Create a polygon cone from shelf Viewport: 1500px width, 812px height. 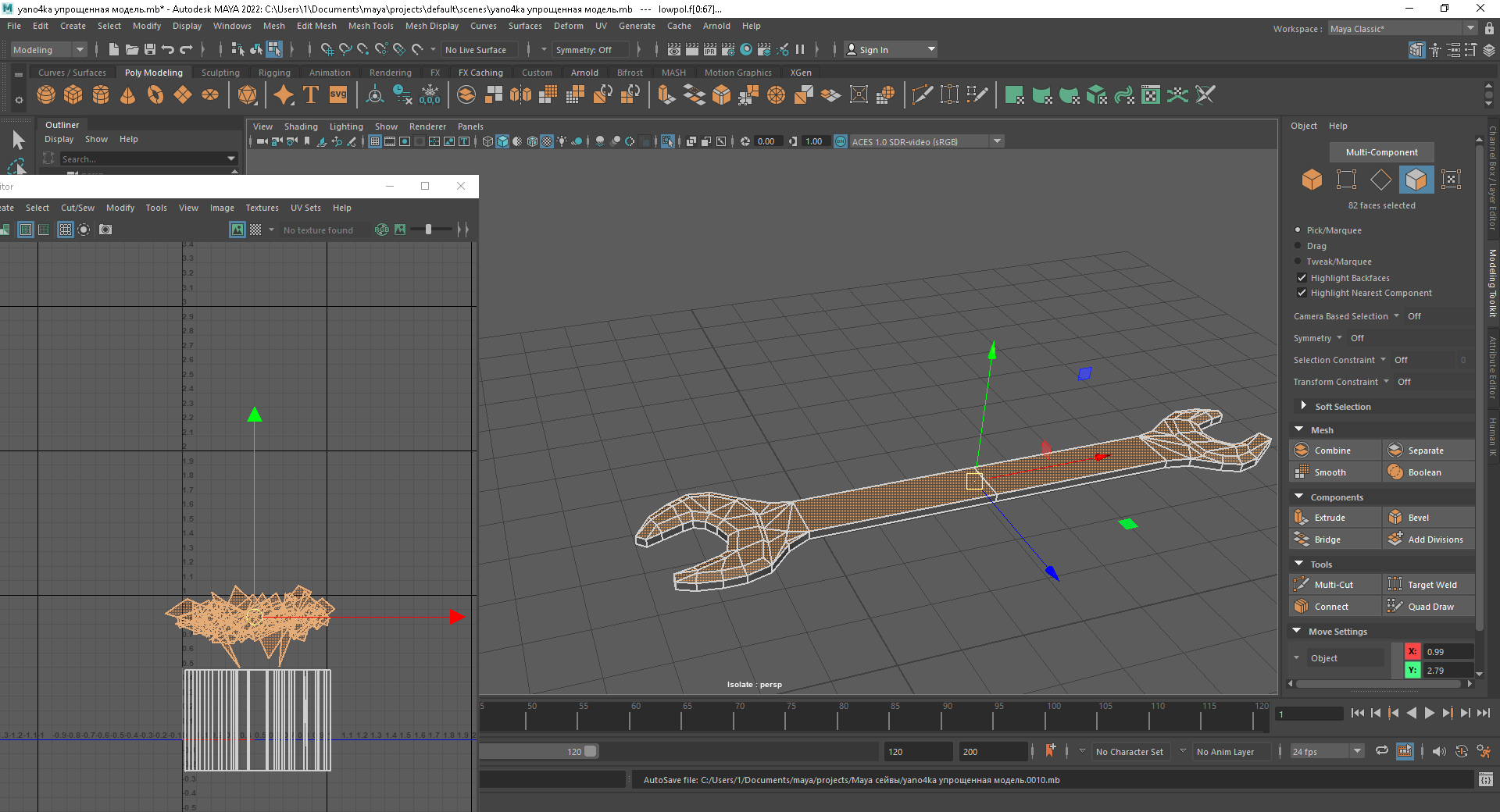point(128,95)
